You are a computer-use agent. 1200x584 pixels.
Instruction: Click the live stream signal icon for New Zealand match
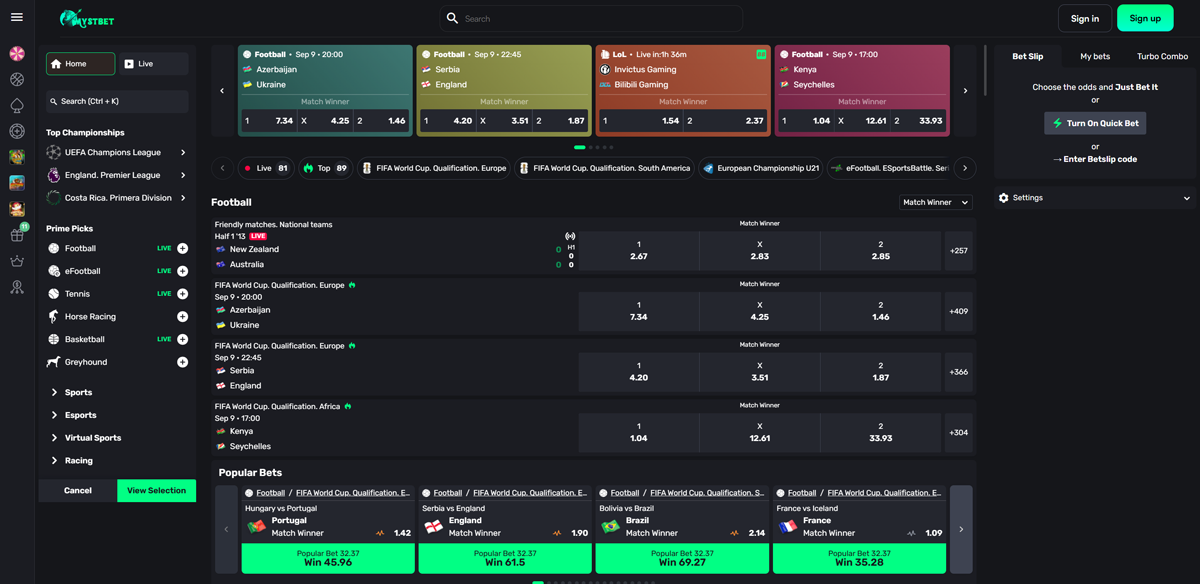coord(571,237)
